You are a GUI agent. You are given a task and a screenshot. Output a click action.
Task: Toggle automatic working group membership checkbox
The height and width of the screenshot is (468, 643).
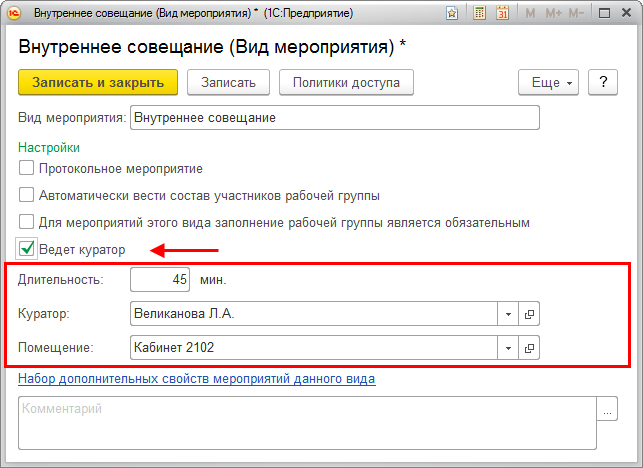point(27,195)
